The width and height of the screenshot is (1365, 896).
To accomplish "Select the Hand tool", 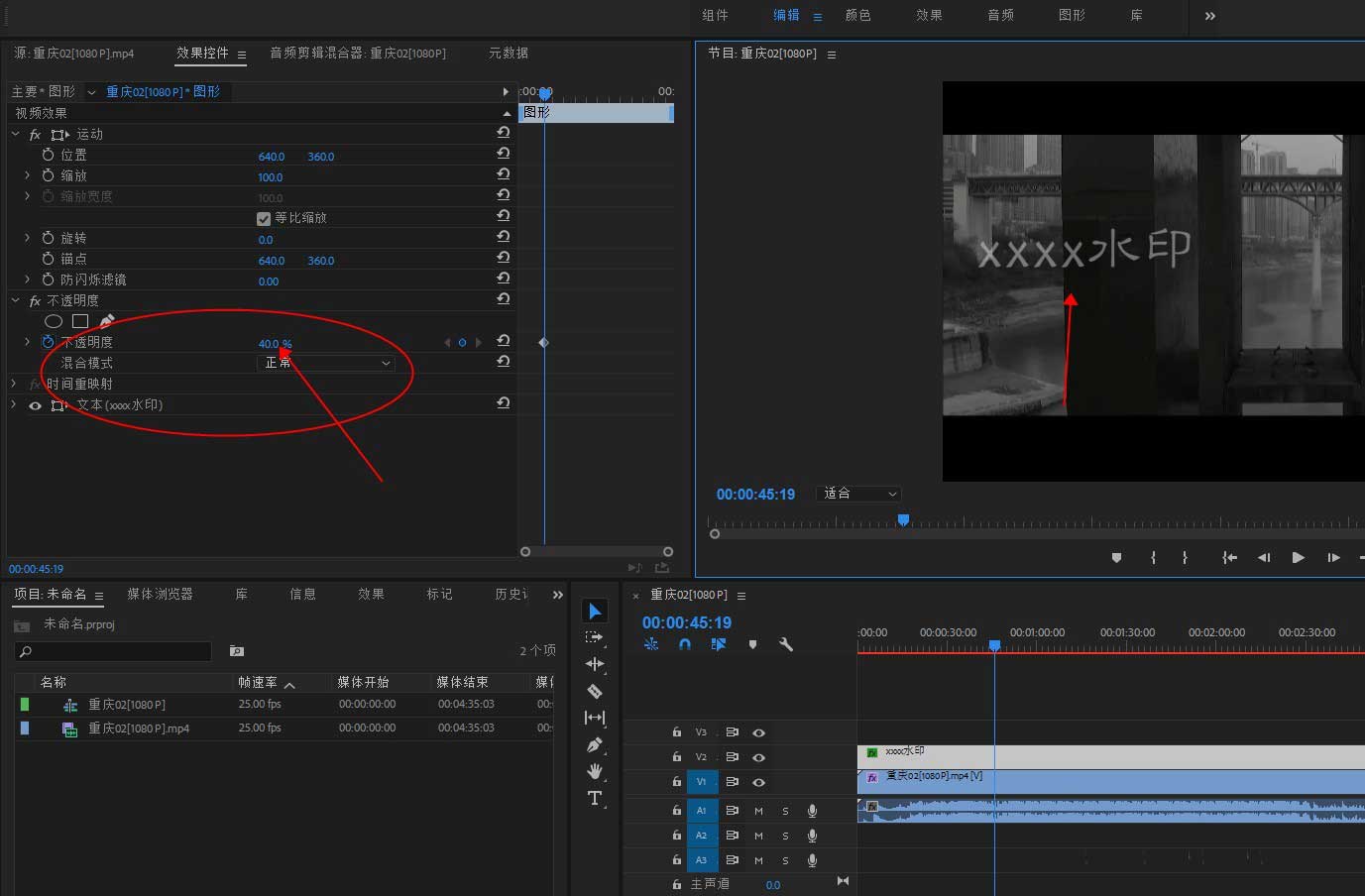I will point(595,771).
